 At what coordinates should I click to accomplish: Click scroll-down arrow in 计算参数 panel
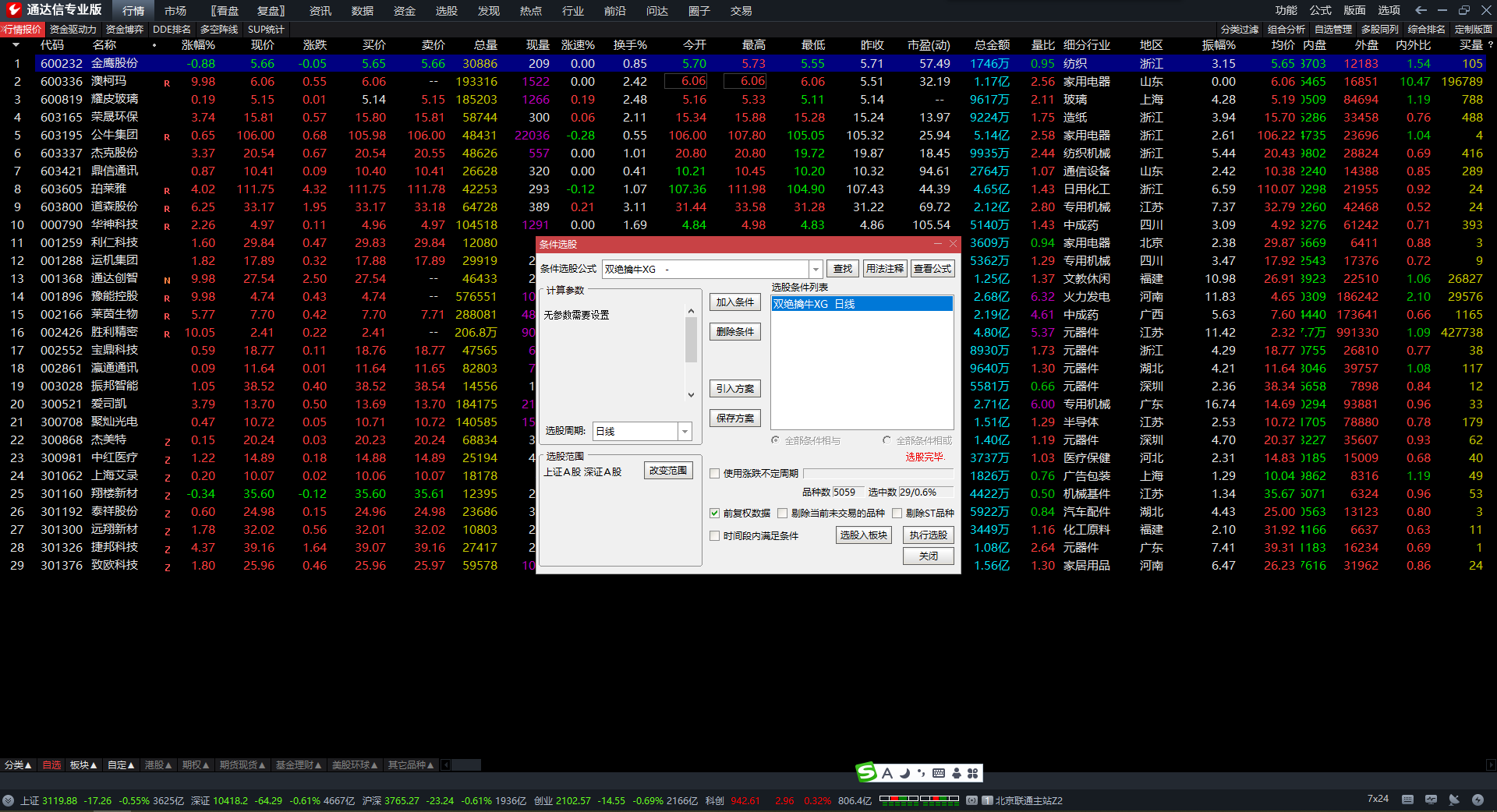click(x=691, y=395)
